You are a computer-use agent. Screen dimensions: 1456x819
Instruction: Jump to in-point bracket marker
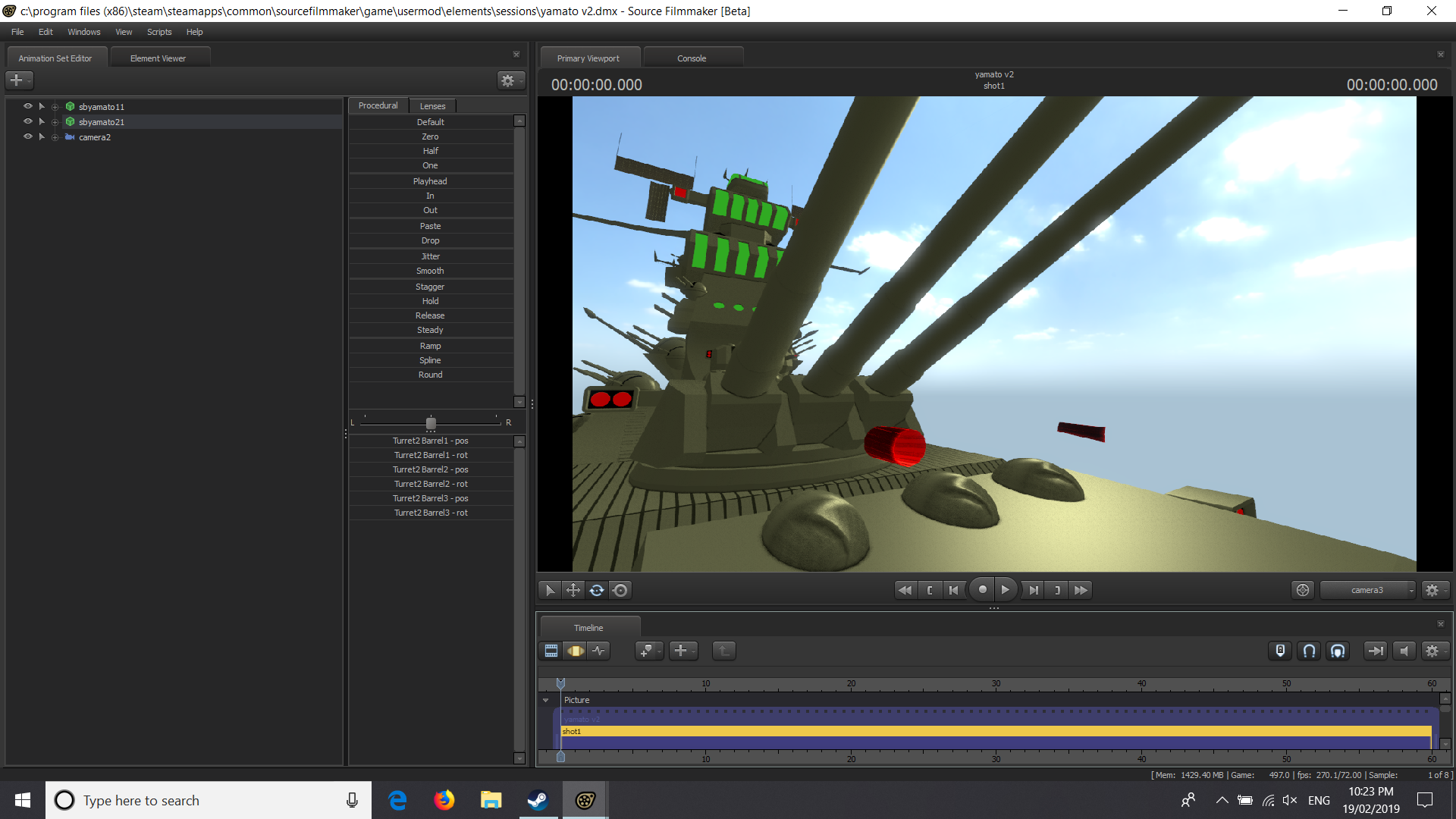(930, 590)
